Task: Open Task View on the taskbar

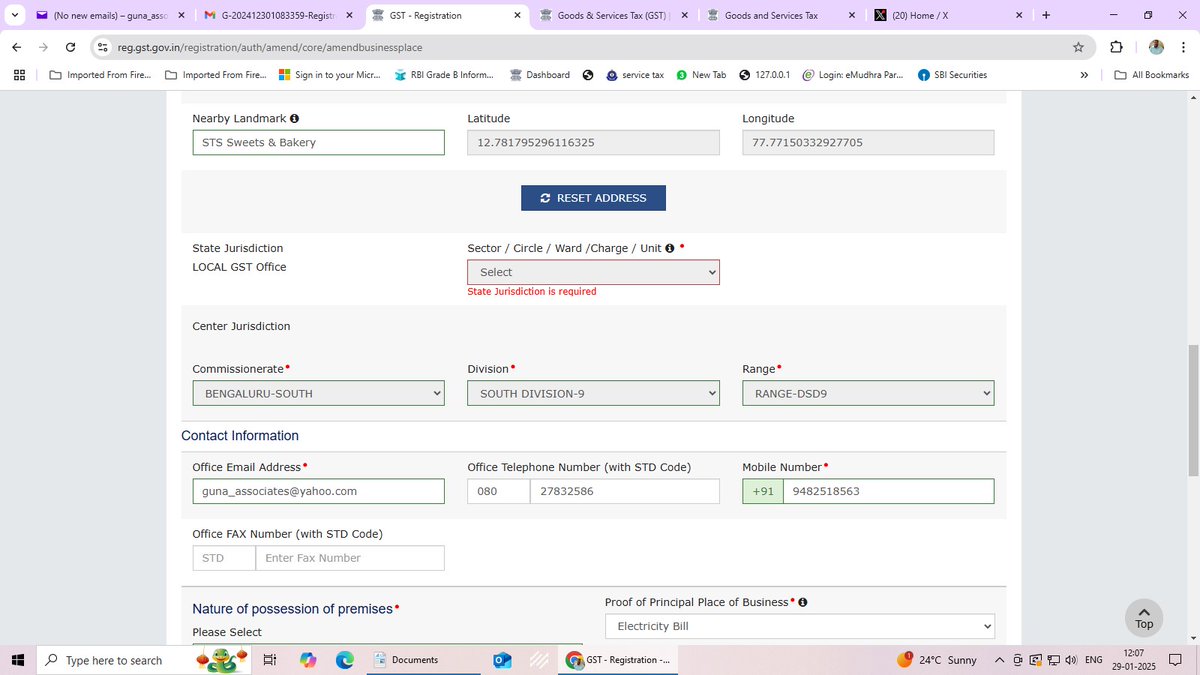Action: click(x=269, y=660)
